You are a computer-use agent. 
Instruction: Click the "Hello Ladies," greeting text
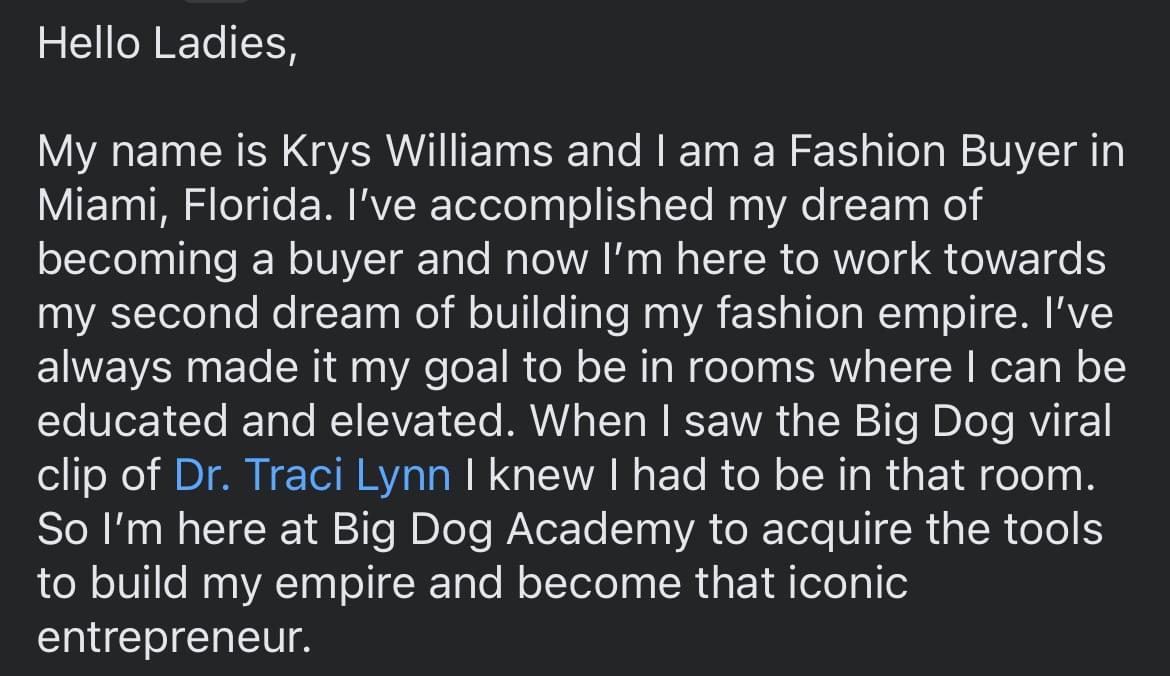[167, 43]
